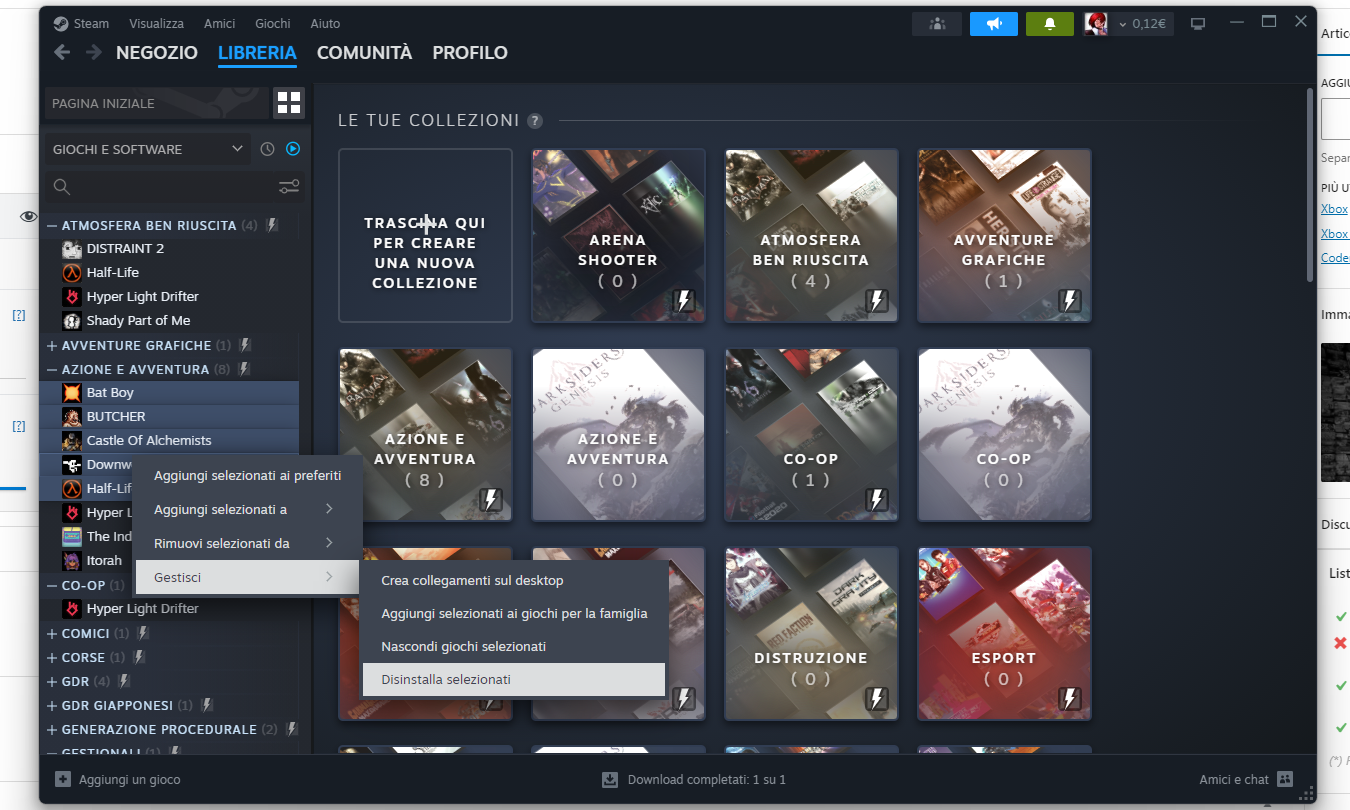The height and width of the screenshot is (810, 1350).
Task: Select Nascondi giochi selezionati
Action: 514,647
